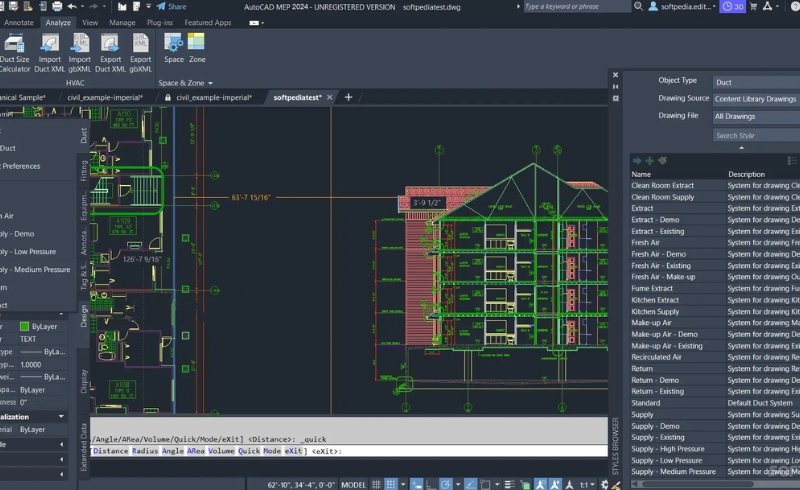The image size is (800, 490).
Task: Click the Share paper-plane icon
Action: tap(161, 7)
